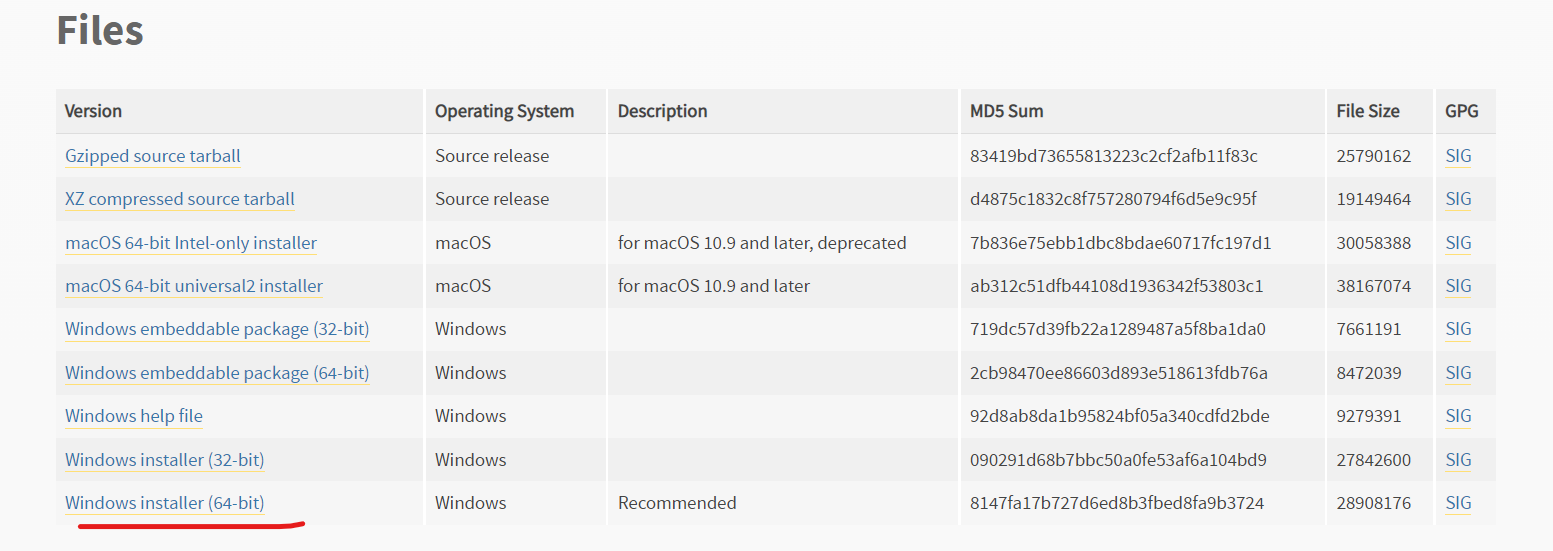Open SIG for Windows help file
Image resolution: width=1553 pixels, height=551 pixels.
click(1458, 416)
